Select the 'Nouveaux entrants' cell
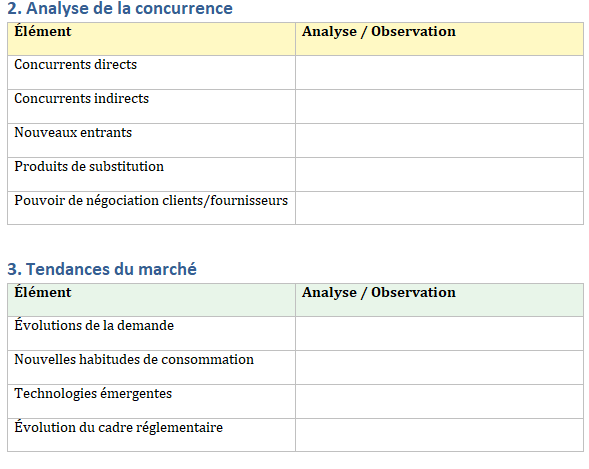 click(x=151, y=140)
